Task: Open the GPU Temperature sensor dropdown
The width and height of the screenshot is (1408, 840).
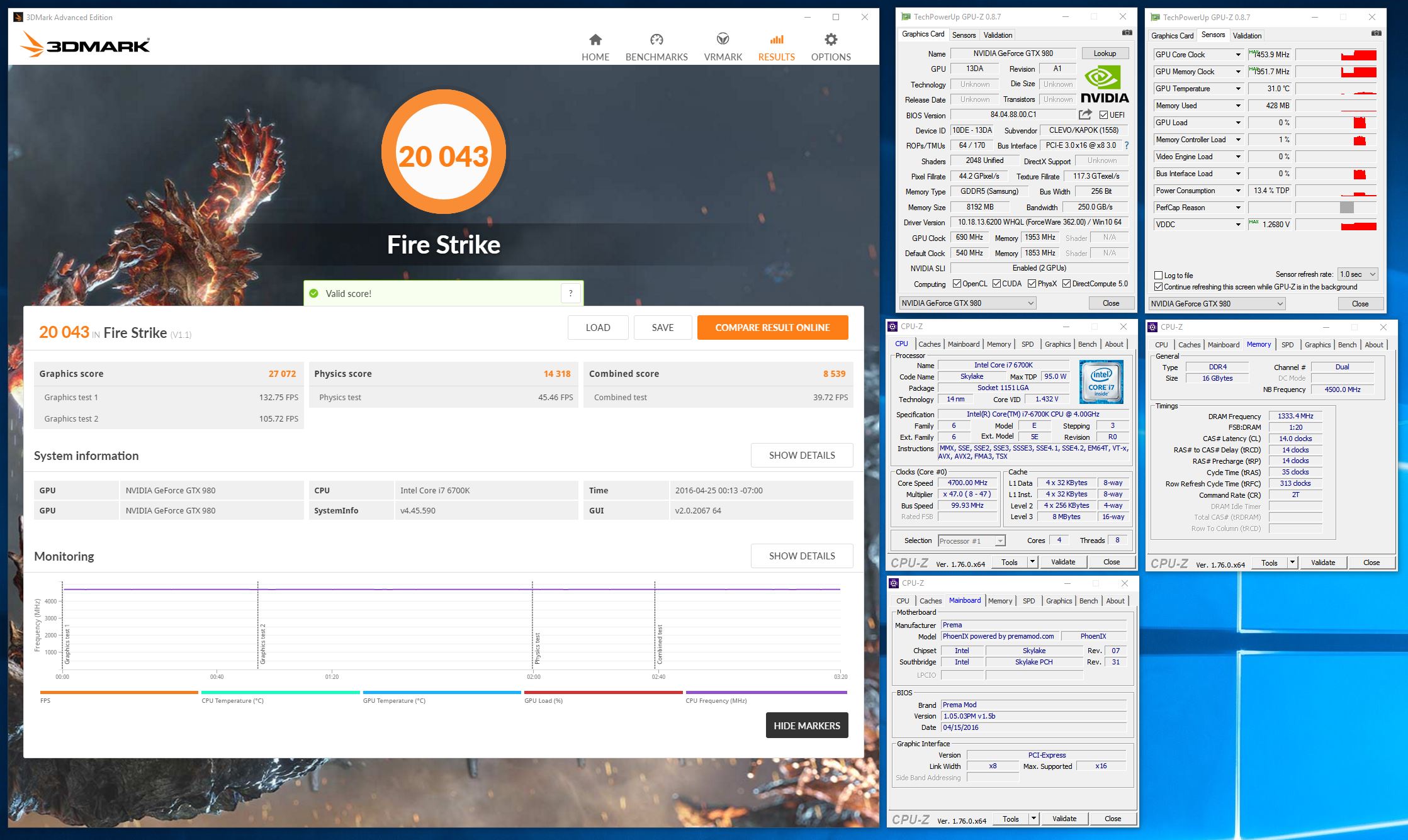Action: click(x=1238, y=89)
